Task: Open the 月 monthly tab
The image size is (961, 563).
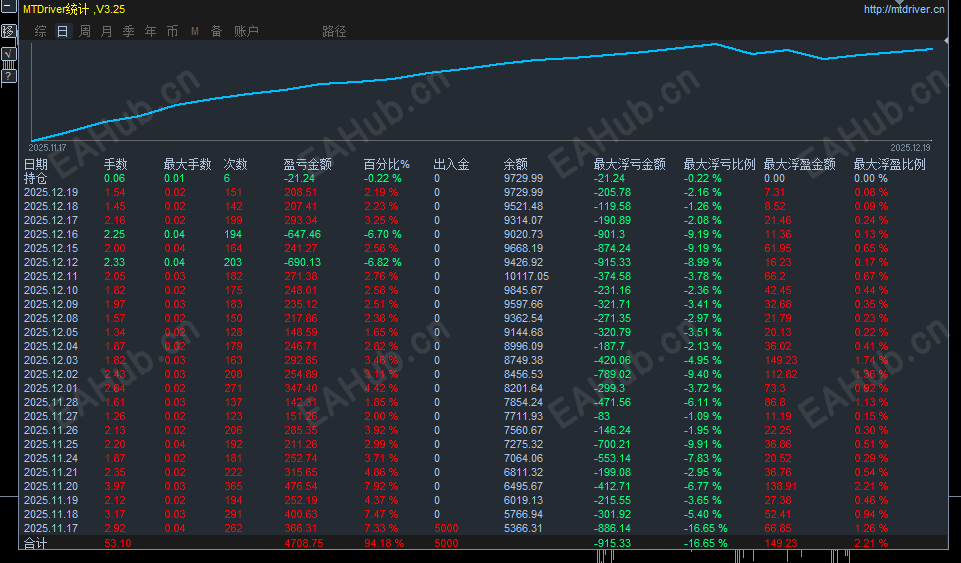Action: (x=107, y=31)
